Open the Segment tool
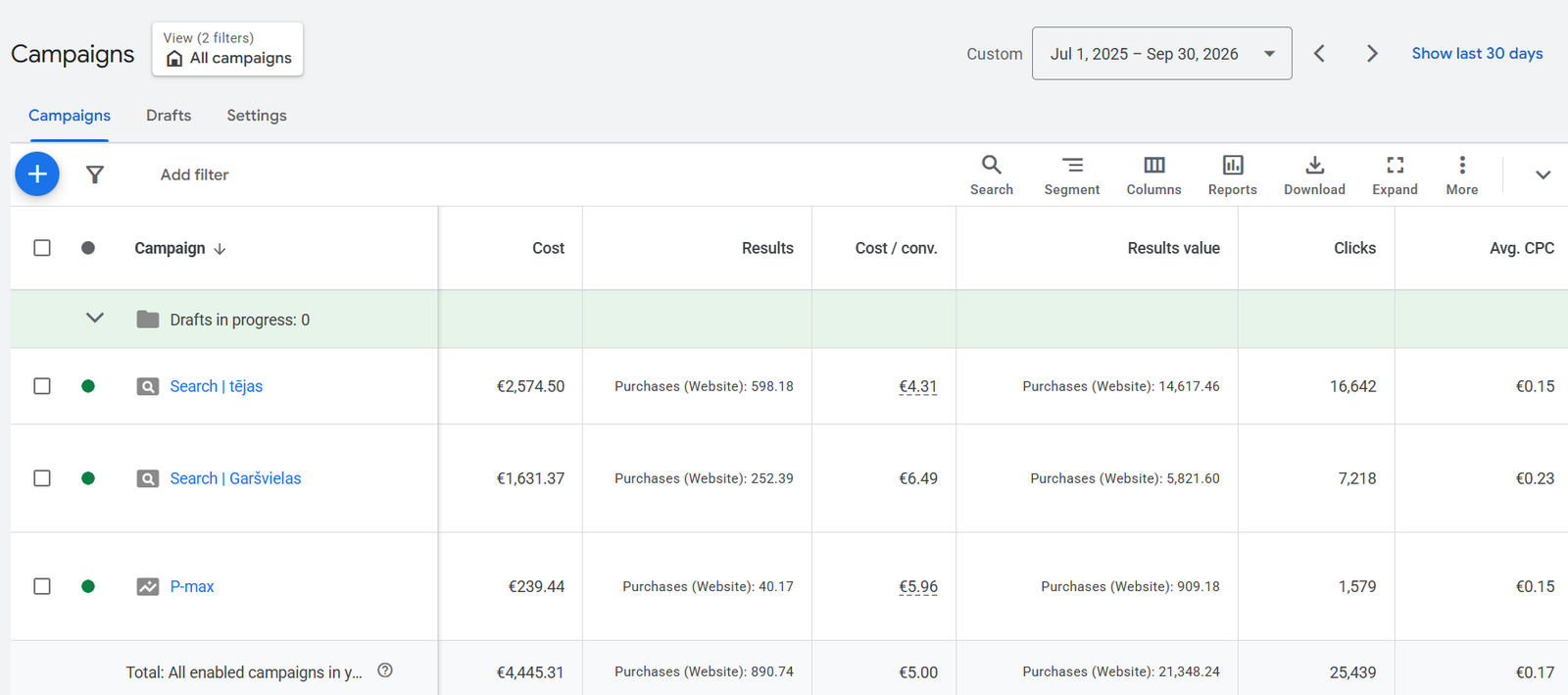The width and height of the screenshot is (1568, 695). 1072,175
